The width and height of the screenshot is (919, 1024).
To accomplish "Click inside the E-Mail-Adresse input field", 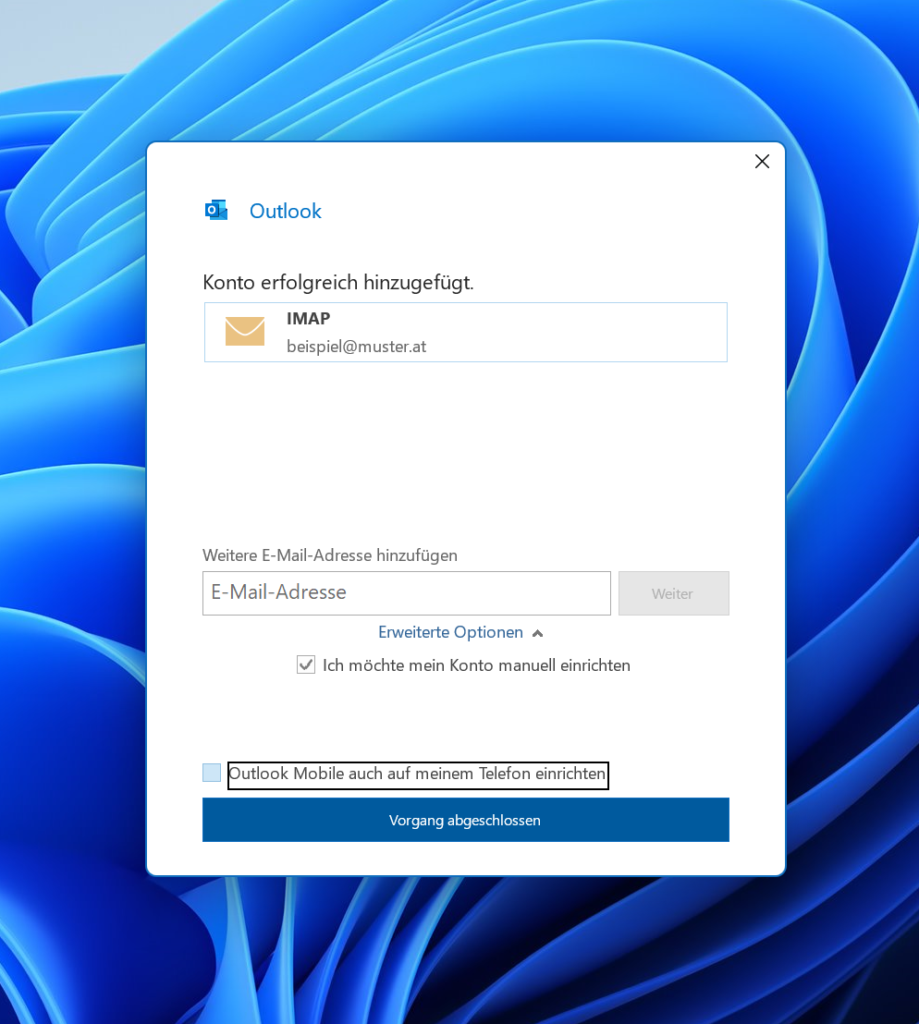I will [405, 592].
